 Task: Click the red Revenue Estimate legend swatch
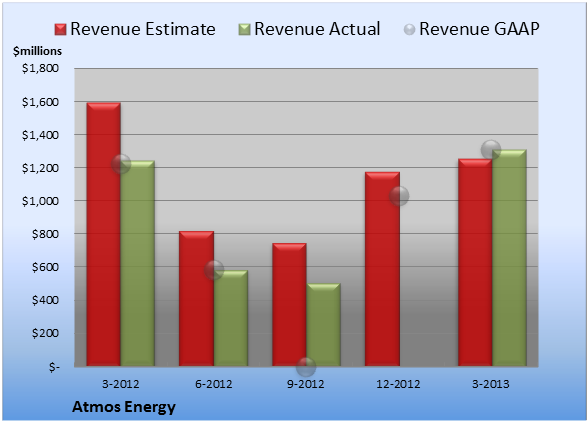click(x=60, y=30)
